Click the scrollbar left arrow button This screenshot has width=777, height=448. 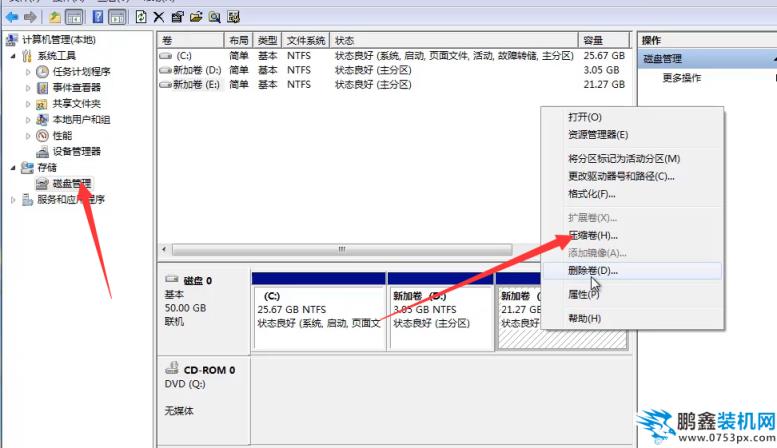(x=164, y=249)
